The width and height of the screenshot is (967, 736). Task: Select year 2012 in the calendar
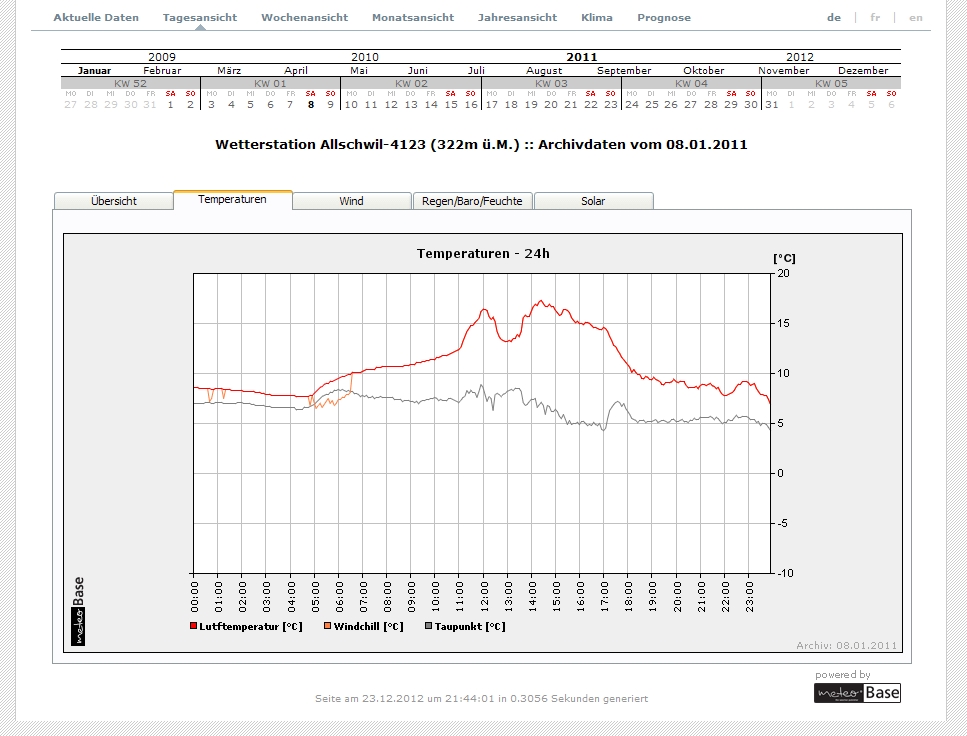[x=800, y=57]
